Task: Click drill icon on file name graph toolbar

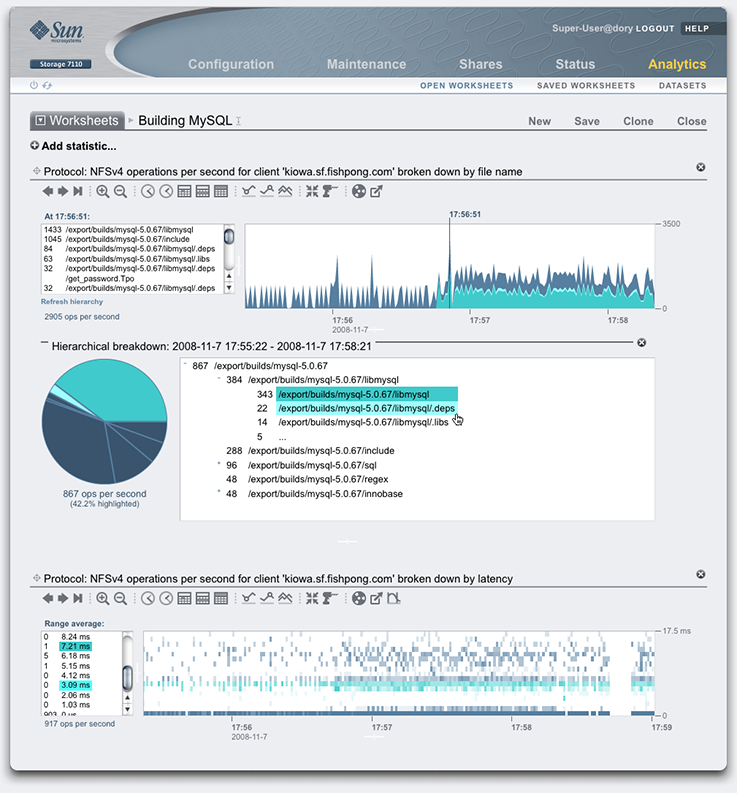Action: (330, 191)
